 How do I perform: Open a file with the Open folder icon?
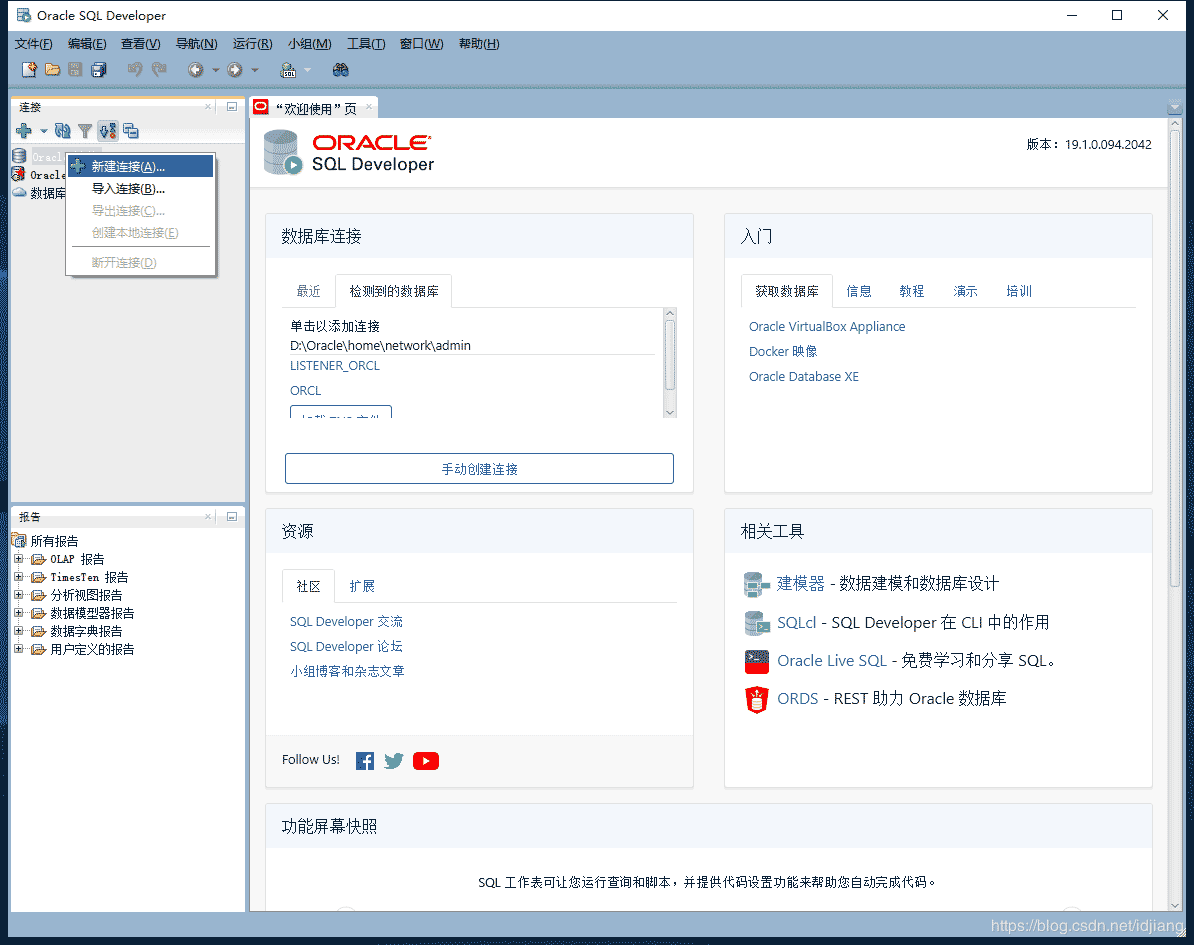pos(52,69)
